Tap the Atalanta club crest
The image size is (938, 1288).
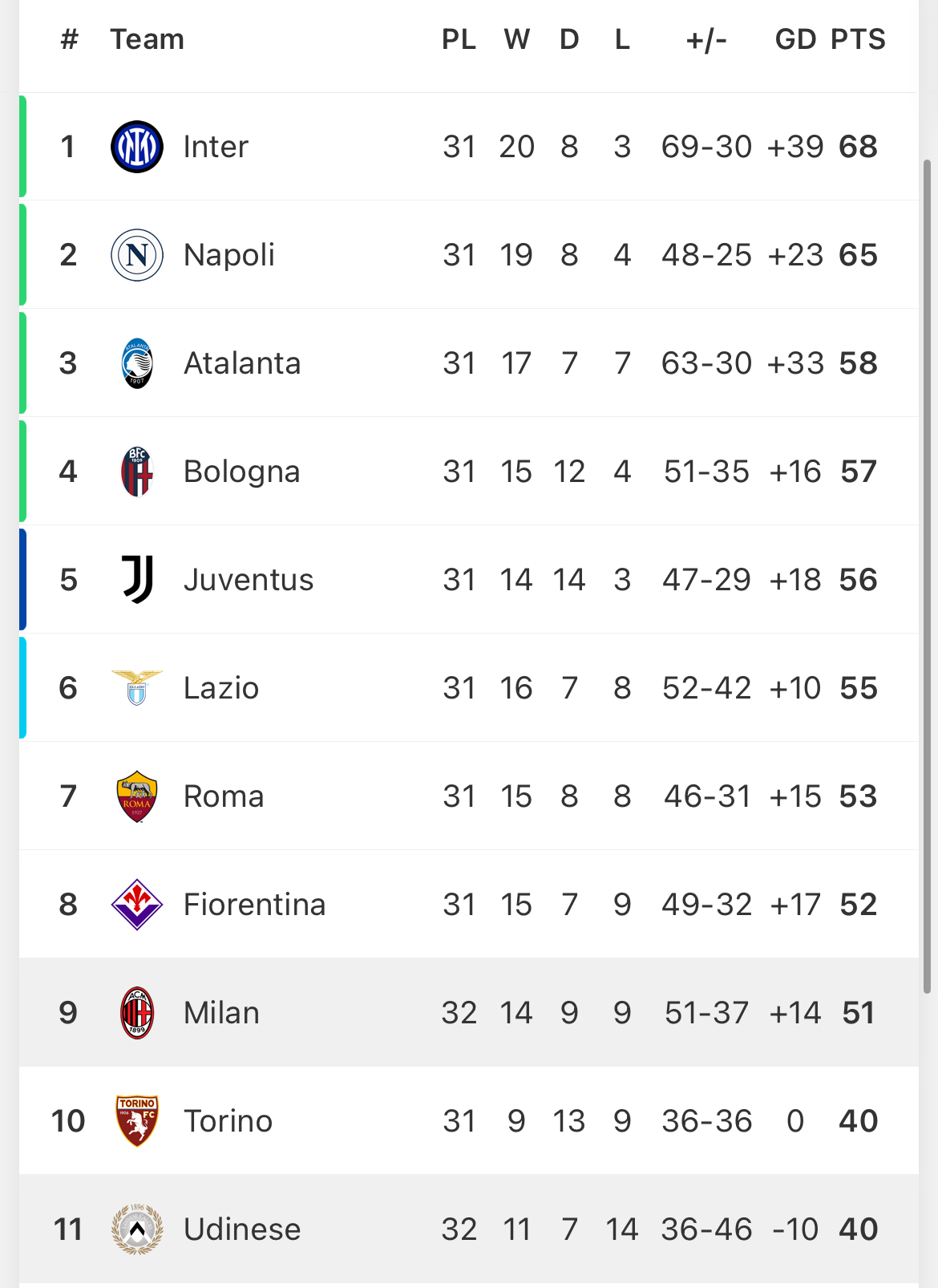click(137, 363)
